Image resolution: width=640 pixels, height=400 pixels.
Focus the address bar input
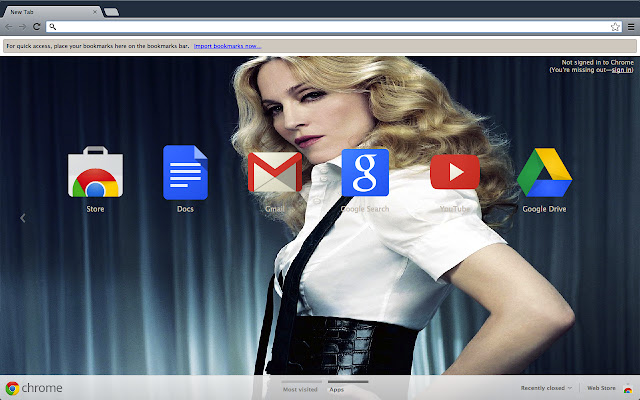click(333, 27)
